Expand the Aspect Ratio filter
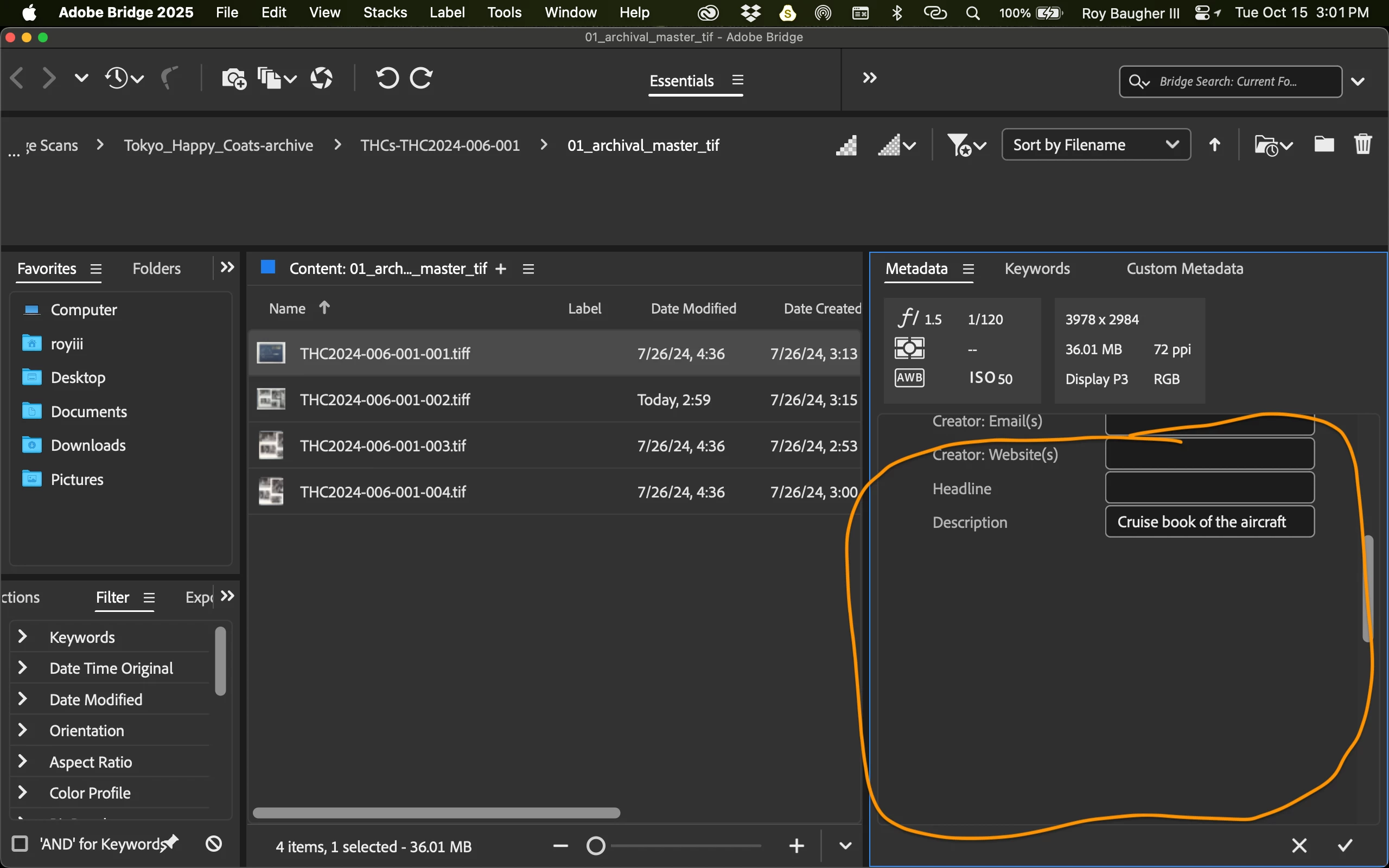Viewport: 1389px width, 868px height. tap(23, 761)
